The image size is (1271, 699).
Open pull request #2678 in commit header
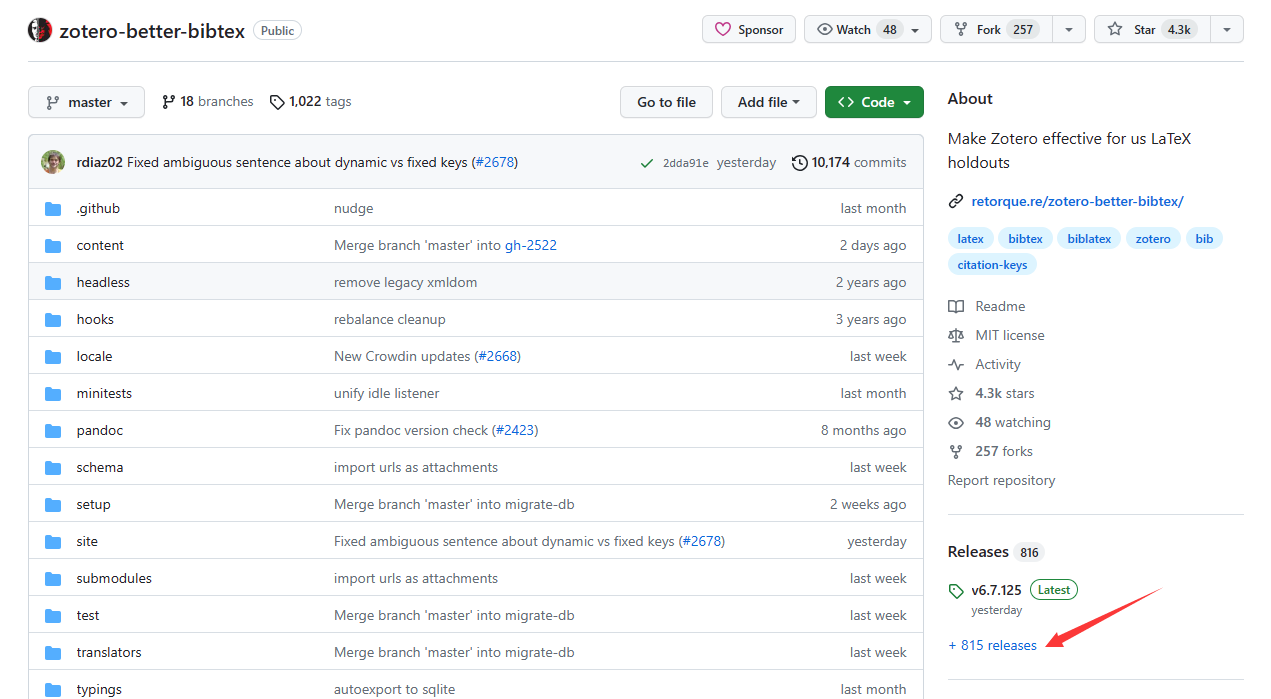(x=494, y=162)
